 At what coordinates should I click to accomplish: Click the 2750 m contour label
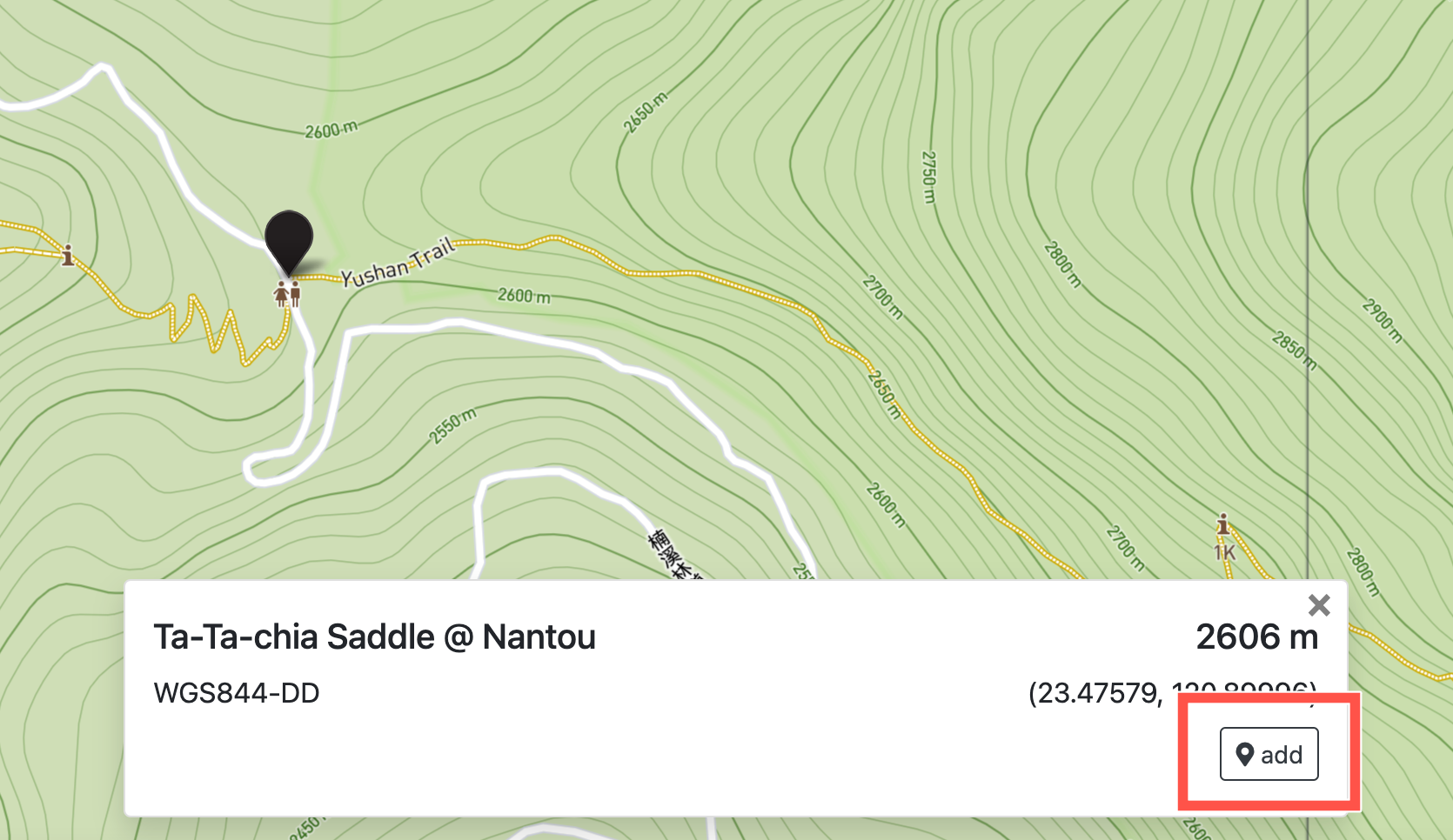point(928,177)
